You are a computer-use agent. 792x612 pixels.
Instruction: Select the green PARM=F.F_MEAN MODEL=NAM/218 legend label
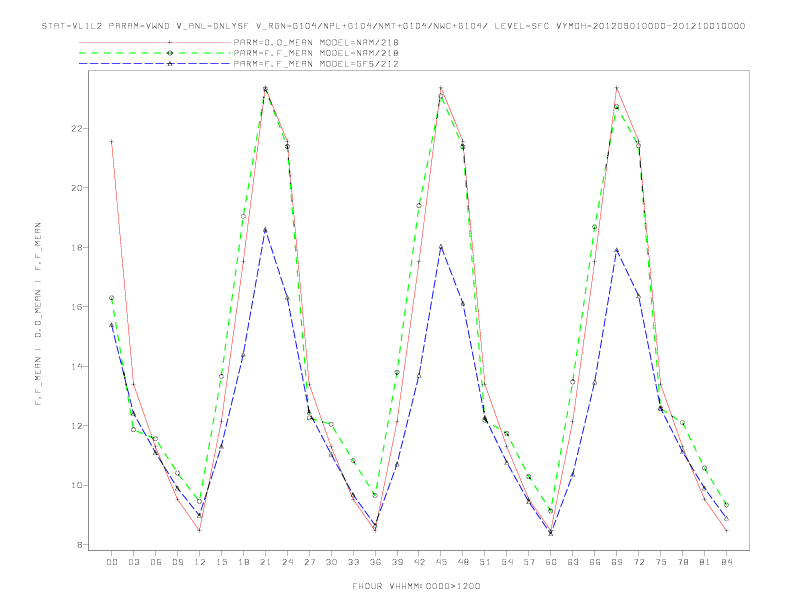coord(316,53)
